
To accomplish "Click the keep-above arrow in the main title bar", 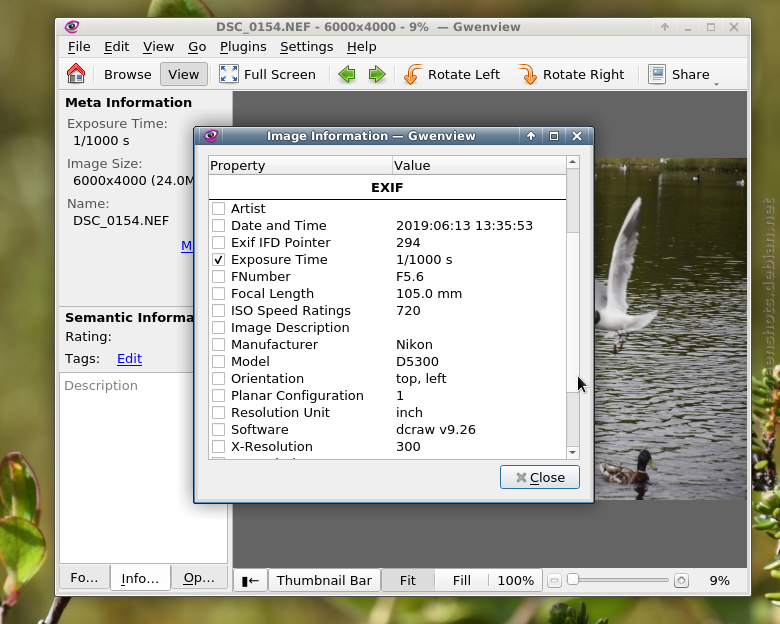I will click(665, 27).
